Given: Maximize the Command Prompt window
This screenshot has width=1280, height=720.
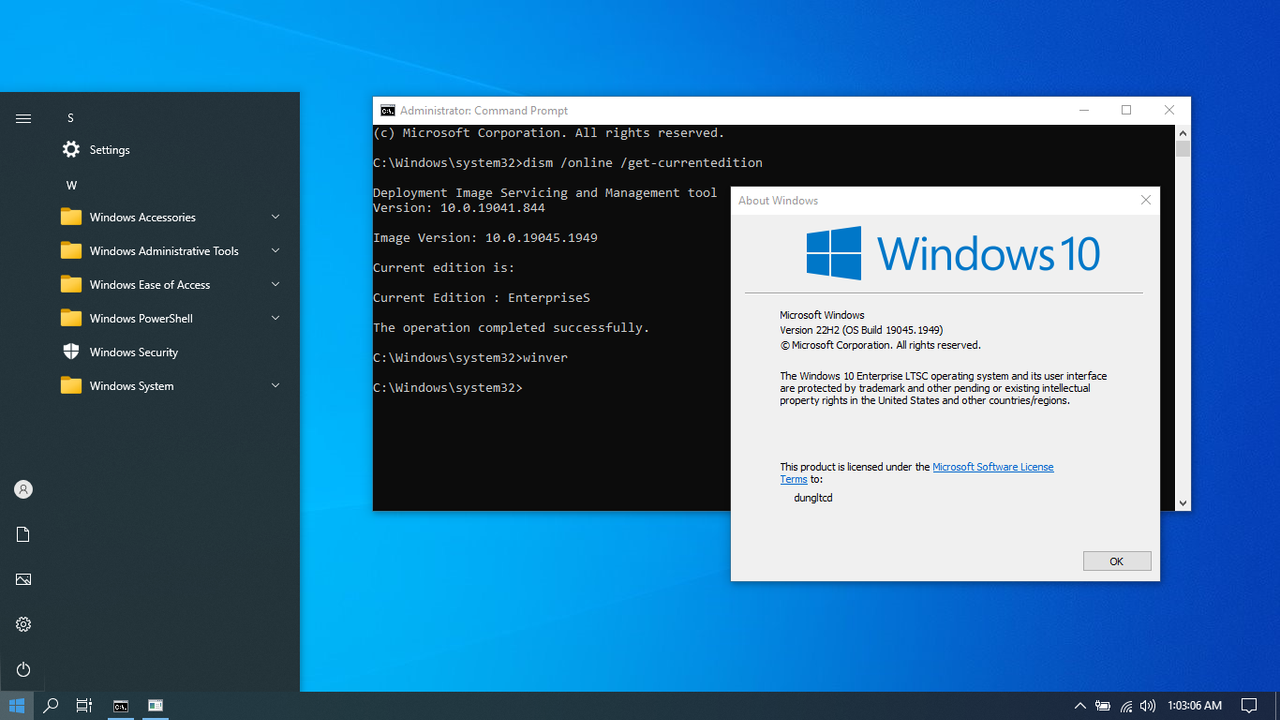Looking at the screenshot, I should [1126, 110].
